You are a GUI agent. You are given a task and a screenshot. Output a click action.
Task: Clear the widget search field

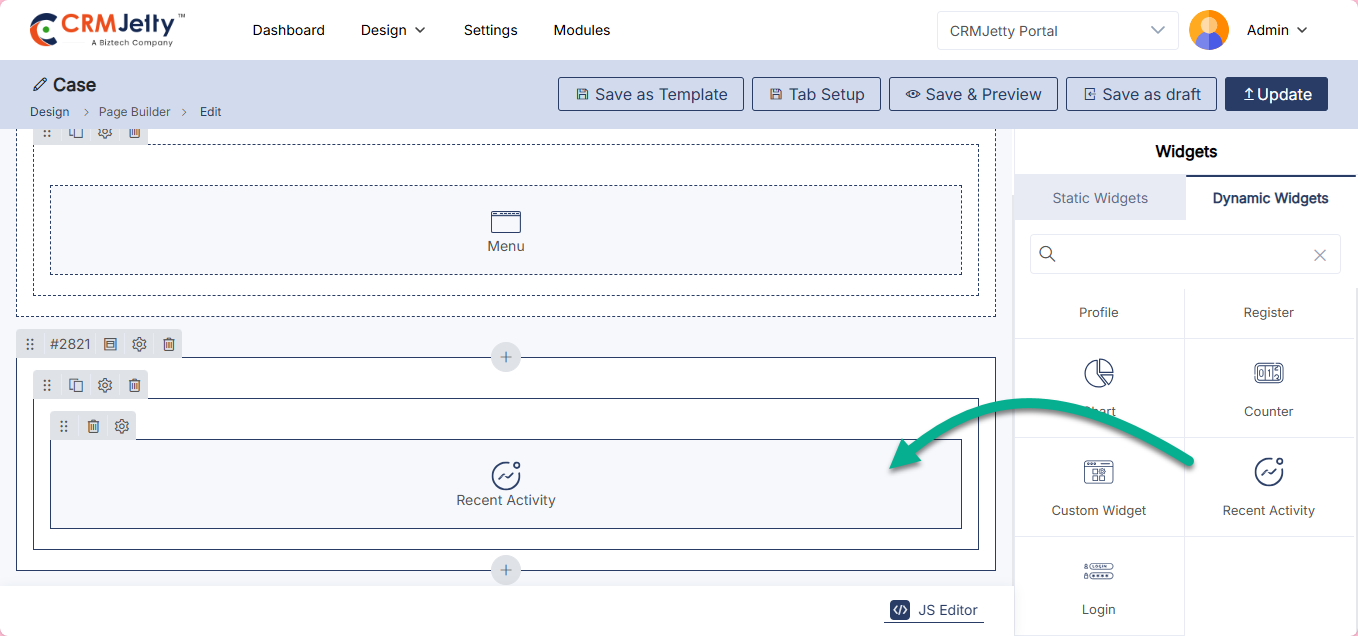[x=1319, y=255]
